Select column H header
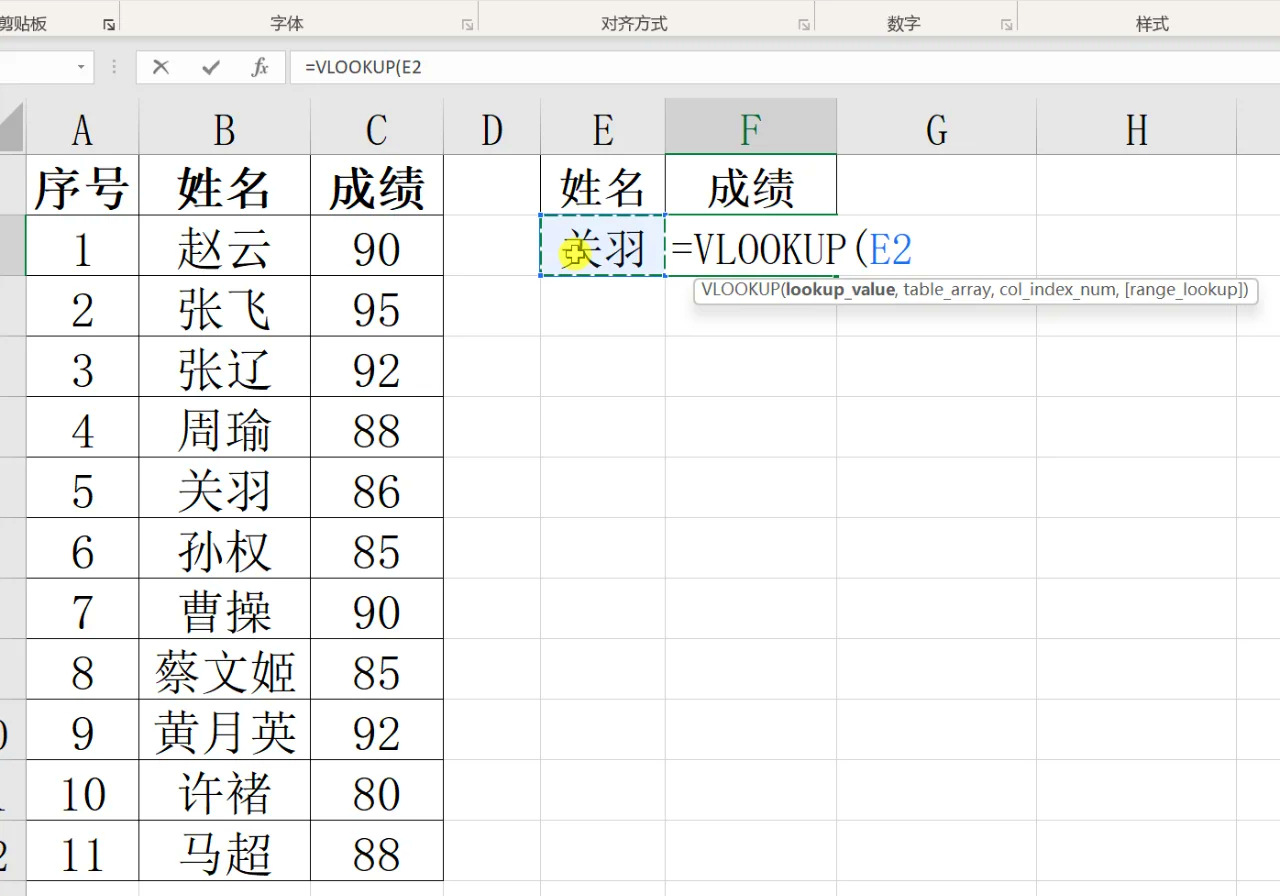Viewport: 1280px width, 896px height. pyautogui.click(x=1137, y=128)
